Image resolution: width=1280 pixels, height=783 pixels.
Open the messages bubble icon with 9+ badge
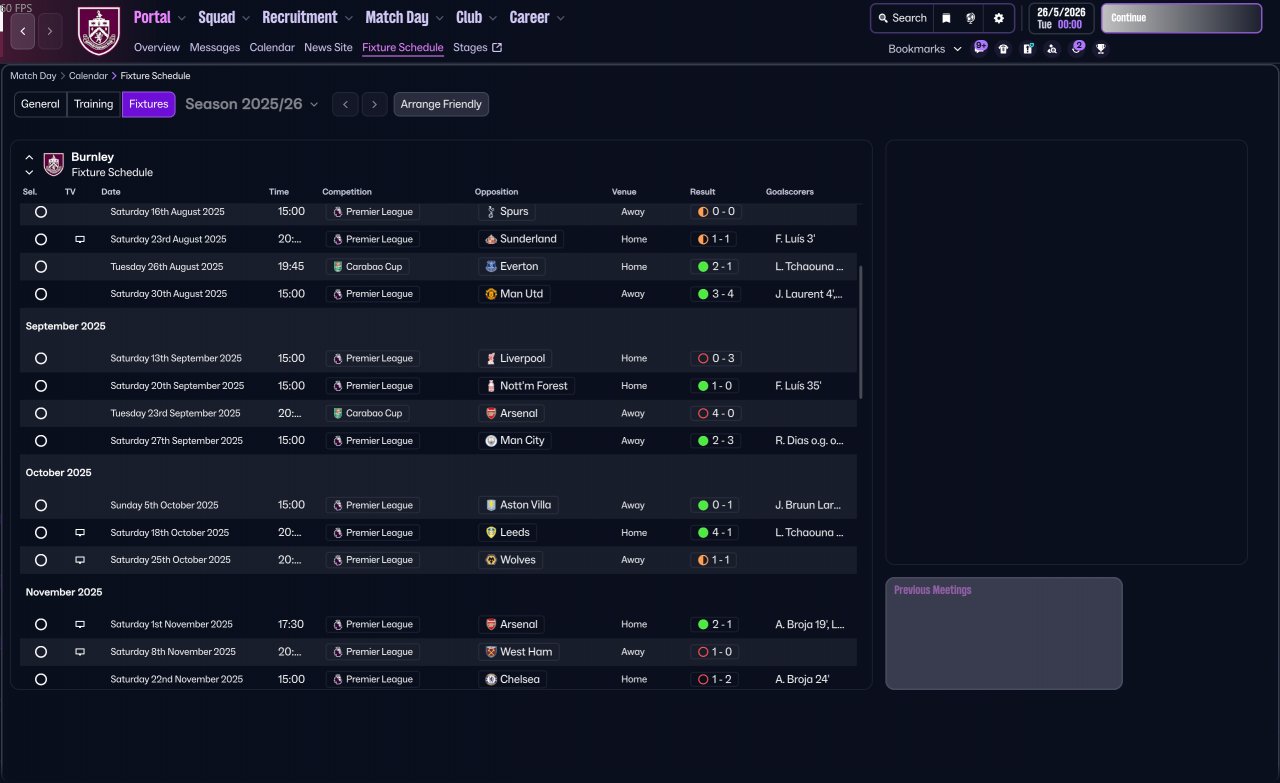(980, 48)
